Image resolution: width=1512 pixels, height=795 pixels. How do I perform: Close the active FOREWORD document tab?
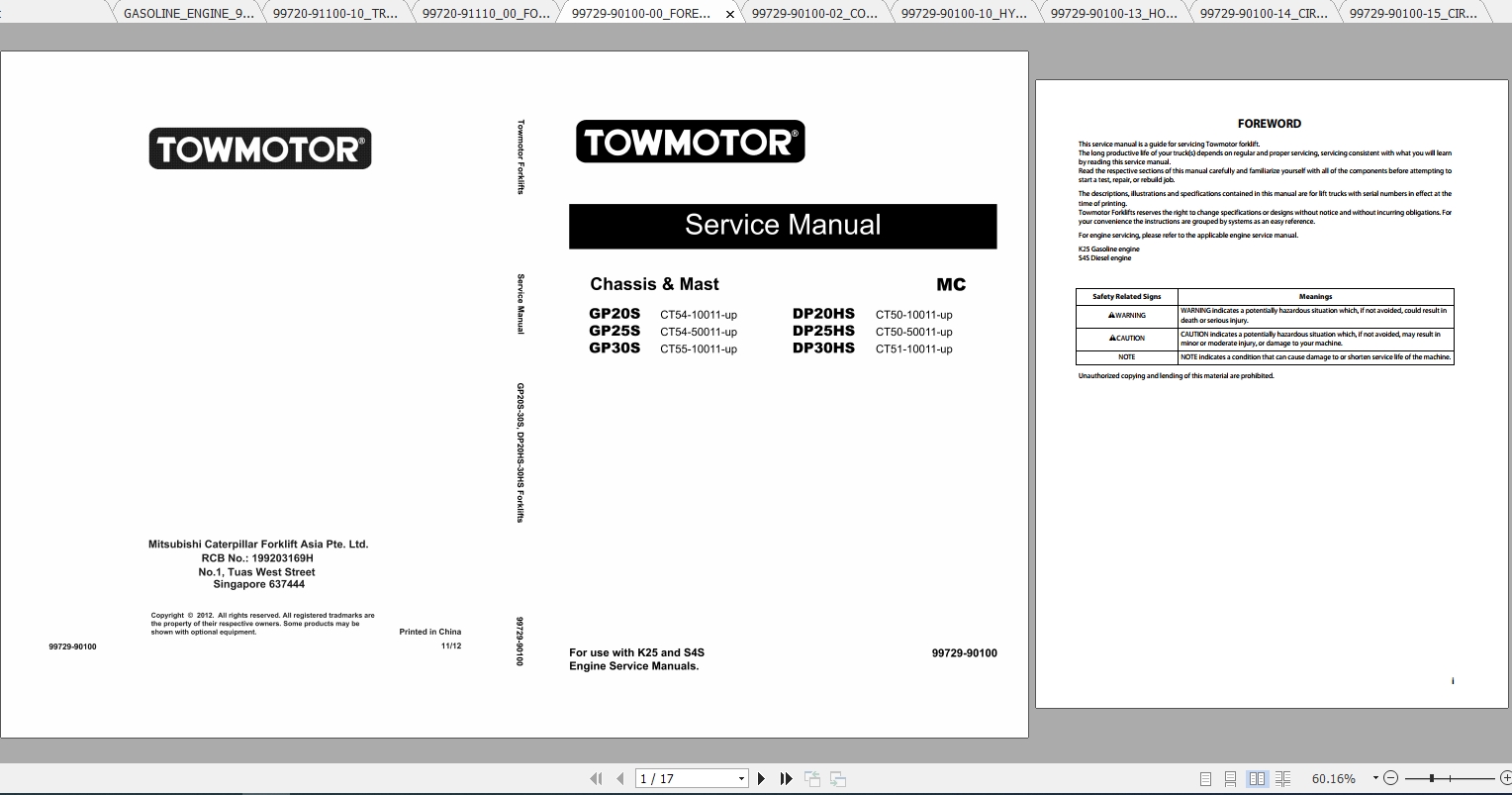click(729, 14)
